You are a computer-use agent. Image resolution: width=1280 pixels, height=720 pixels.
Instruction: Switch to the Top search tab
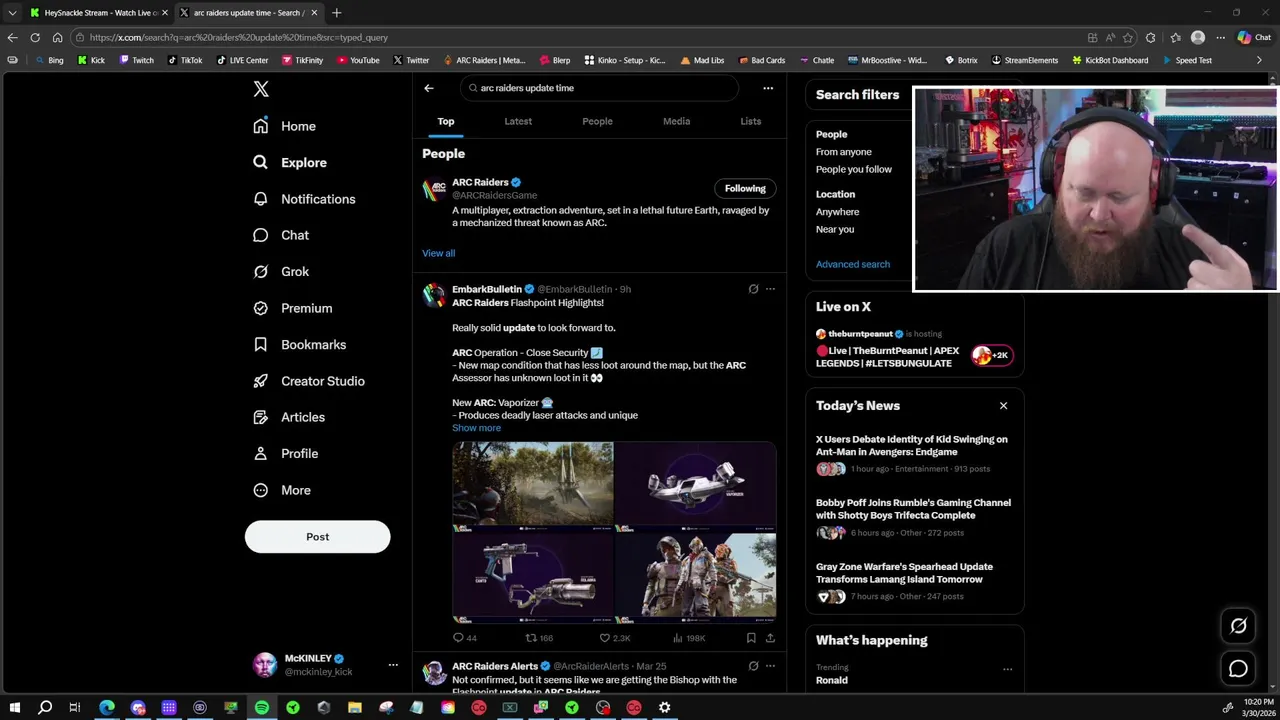[x=446, y=121]
